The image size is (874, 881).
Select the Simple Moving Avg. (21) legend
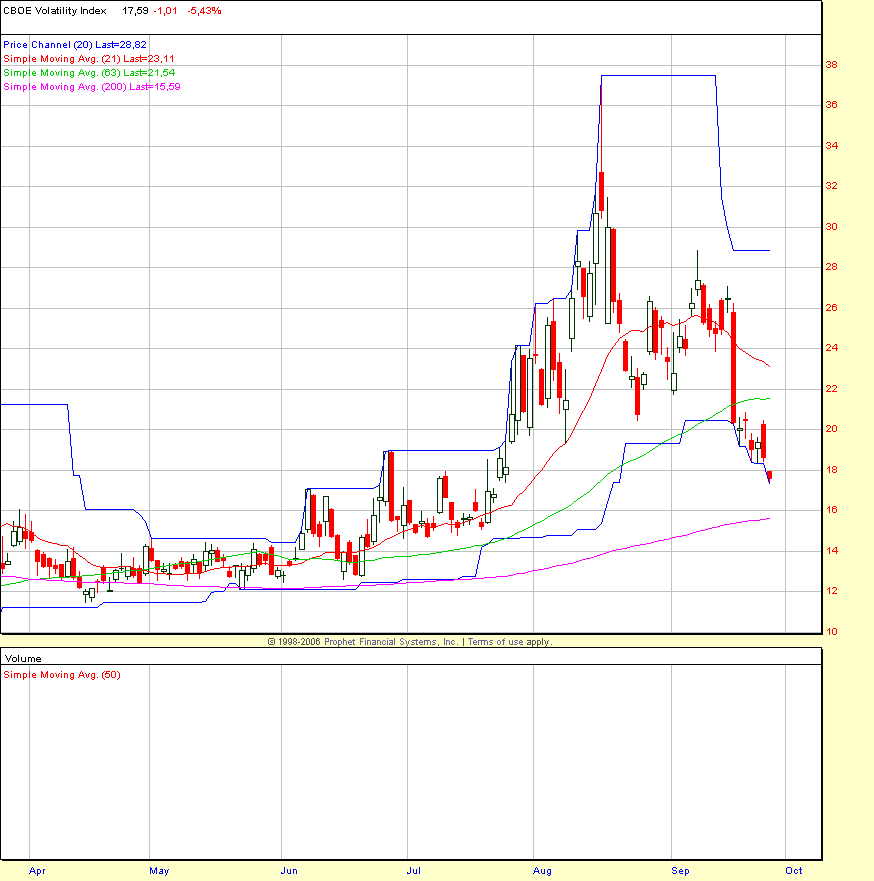click(x=89, y=59)
